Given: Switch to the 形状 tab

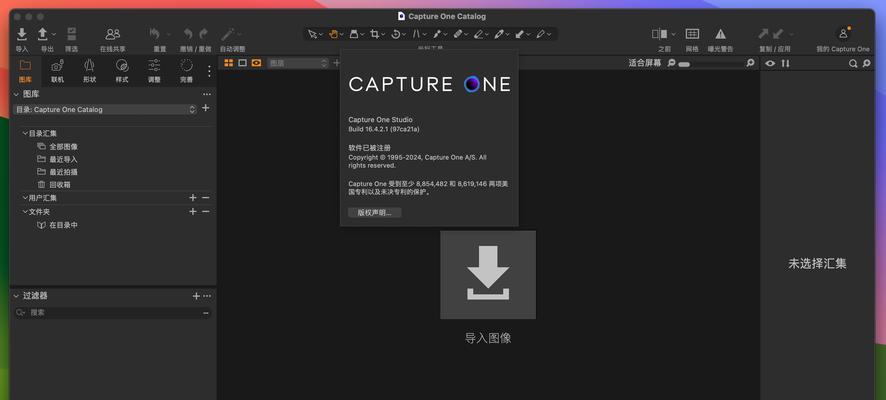Looking at the screenshot, I should [89, 71].
